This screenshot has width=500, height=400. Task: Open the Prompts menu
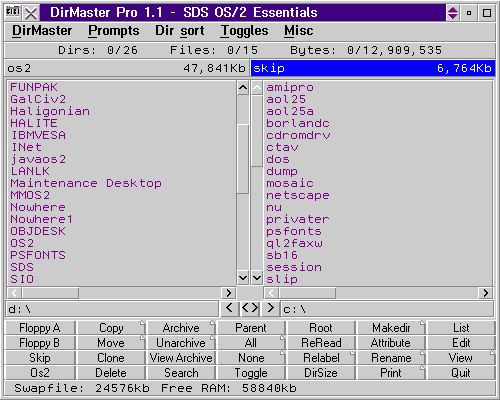coord(114,31)
